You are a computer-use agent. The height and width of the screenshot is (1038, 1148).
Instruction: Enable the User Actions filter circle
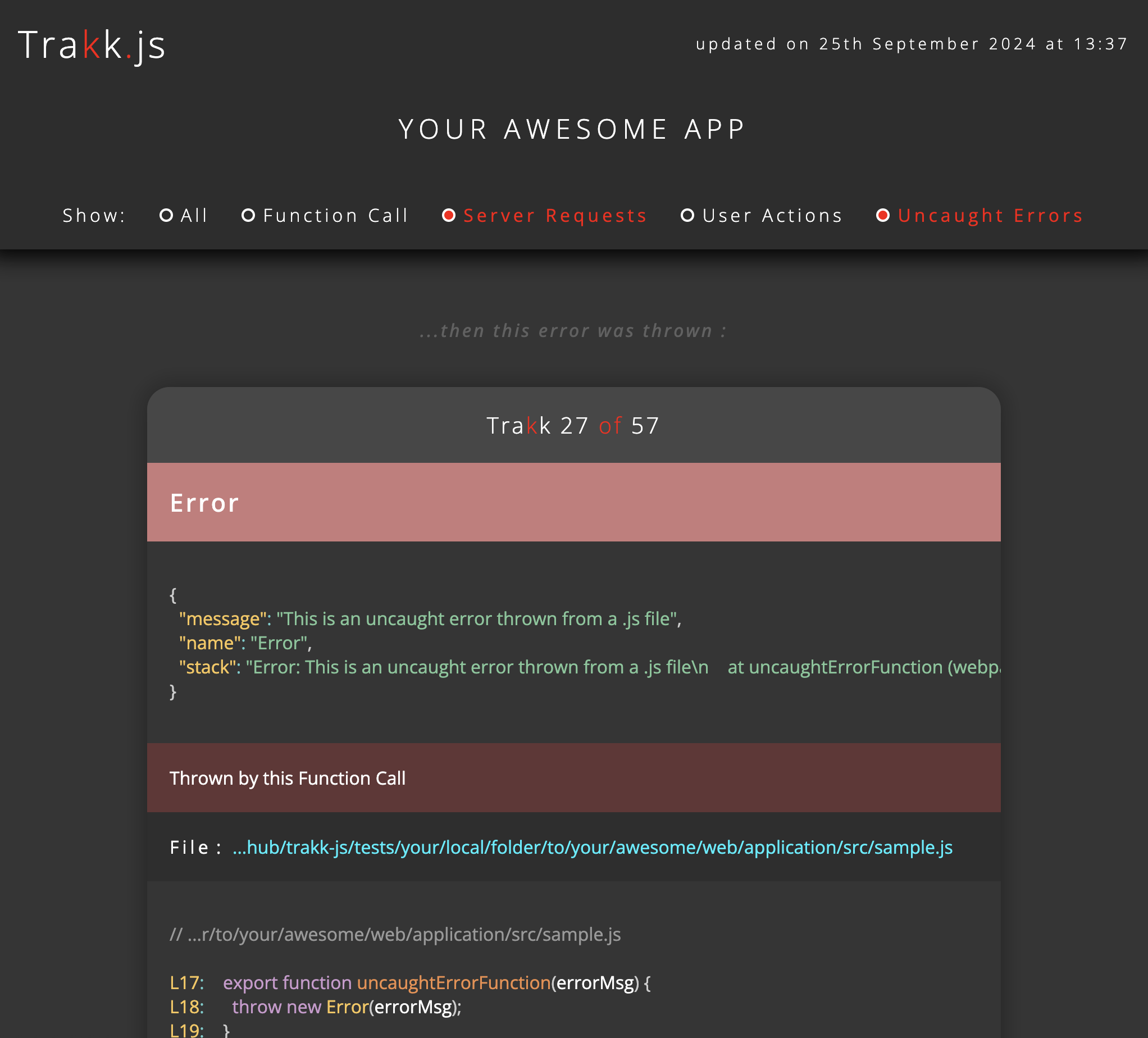pyautogui.click(x=687, y=216)
